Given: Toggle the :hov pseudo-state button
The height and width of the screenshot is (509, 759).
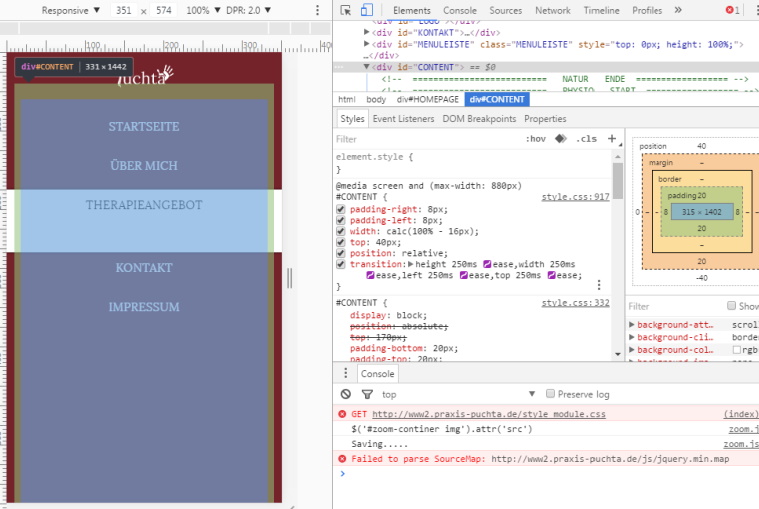Looking at the screenshot, I should pos(536,139).
